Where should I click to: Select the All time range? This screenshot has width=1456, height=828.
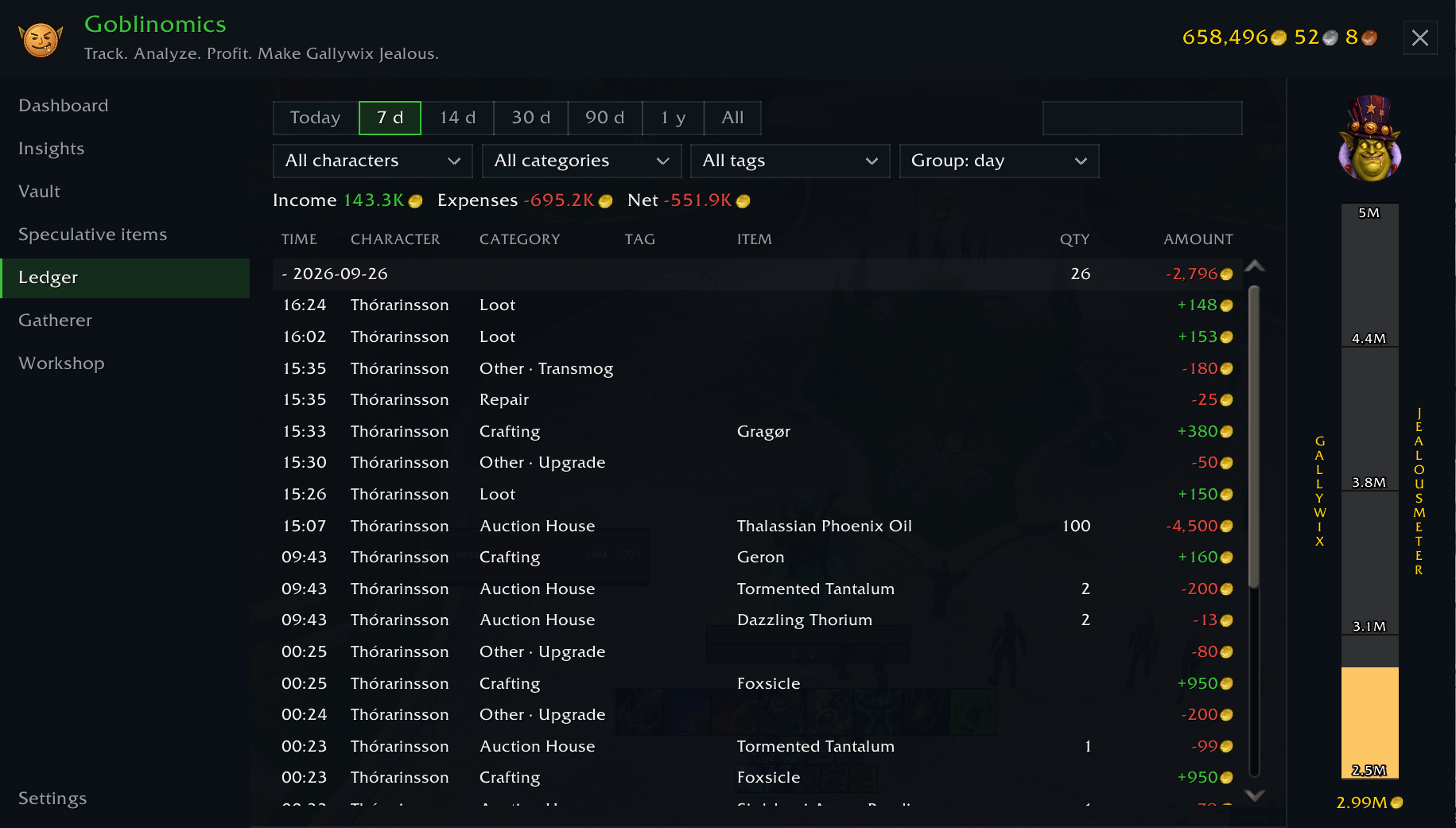(x=732, y=118)
